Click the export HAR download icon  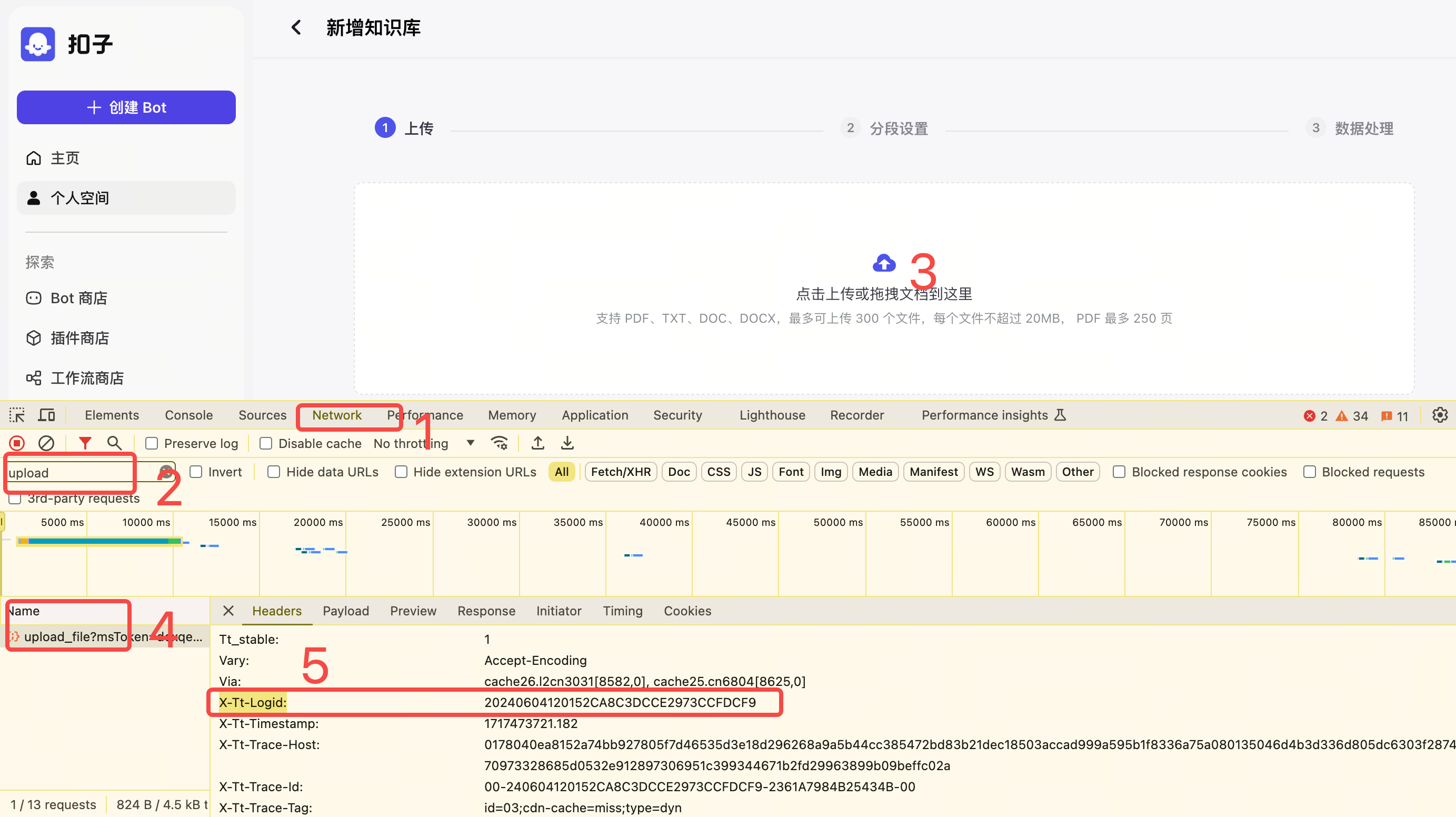pos(567,443)
